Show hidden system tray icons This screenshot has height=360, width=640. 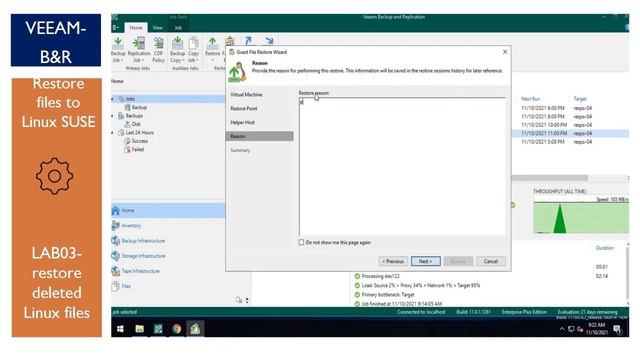[x=562, y=329]
